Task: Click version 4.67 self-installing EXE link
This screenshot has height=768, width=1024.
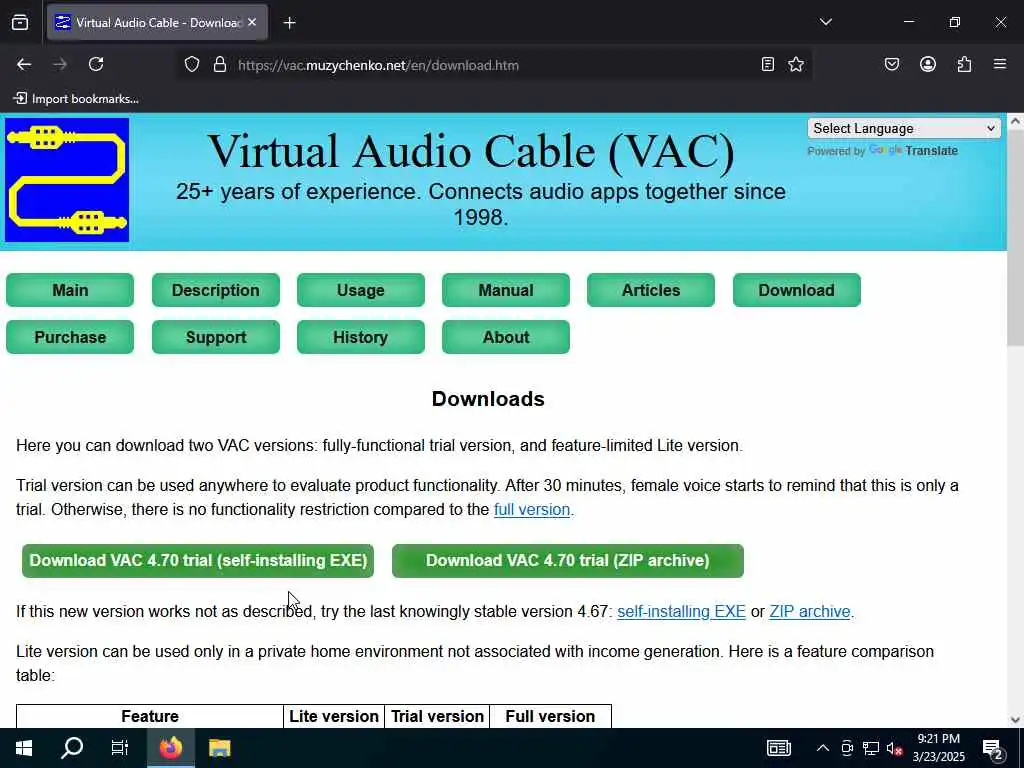Action: point(681,611)
